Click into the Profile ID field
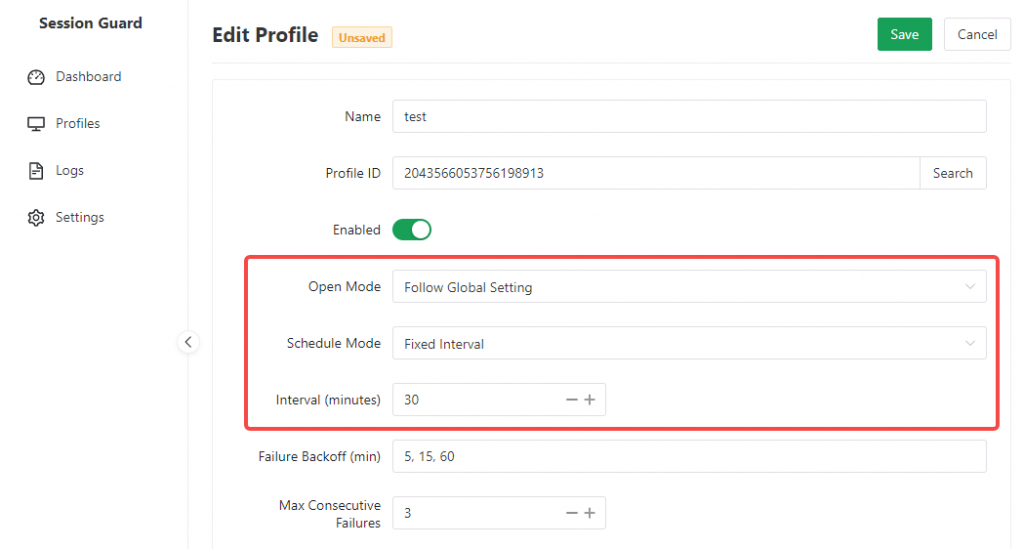Image resolution: width=1024 pixels, height=549 pixels. (x=655, y=173)
